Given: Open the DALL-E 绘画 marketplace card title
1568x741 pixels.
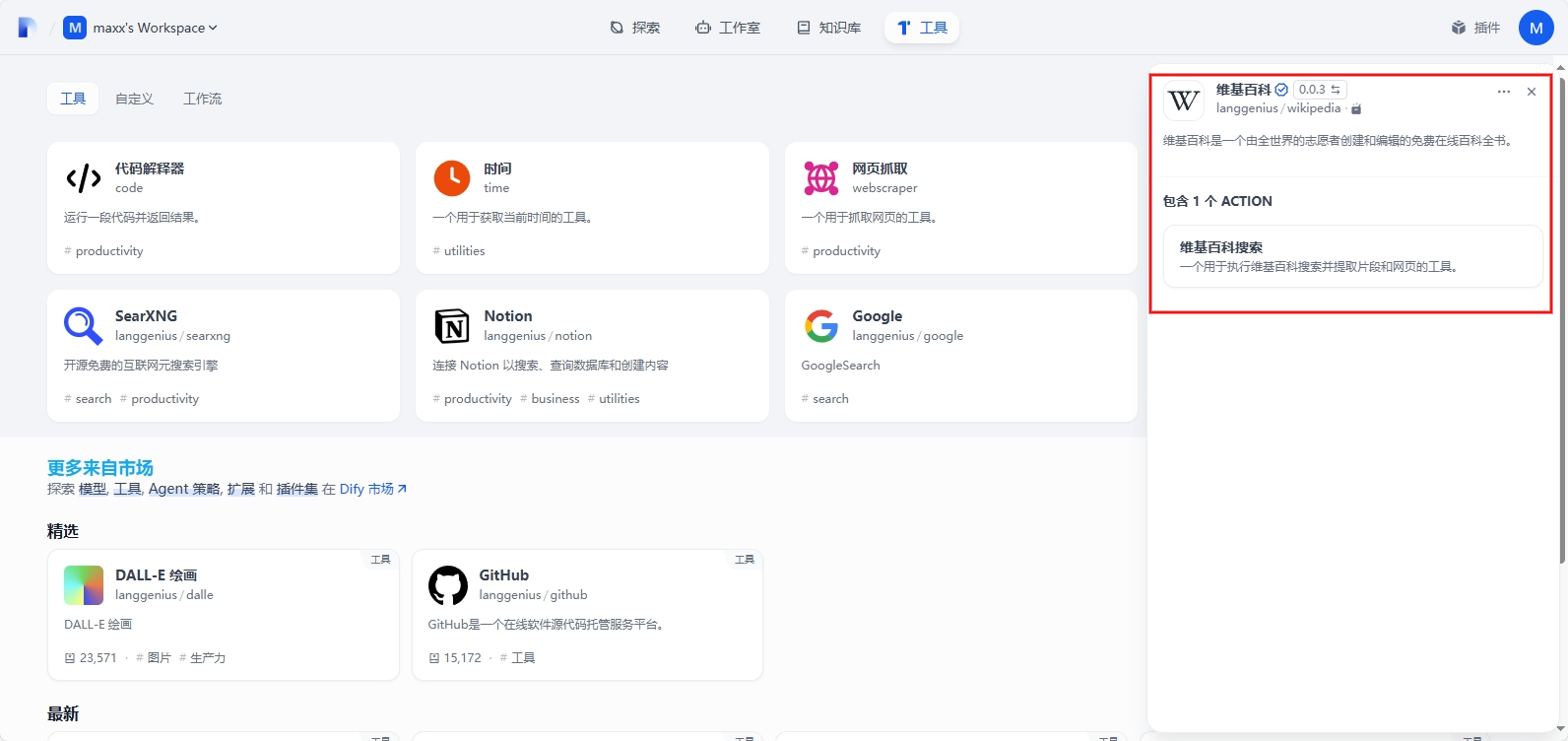Looking at the screenshot, I should coord(156,575).
